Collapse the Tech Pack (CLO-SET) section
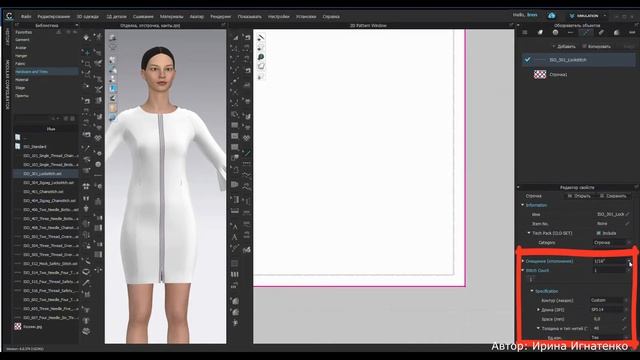 coord(529,233)
